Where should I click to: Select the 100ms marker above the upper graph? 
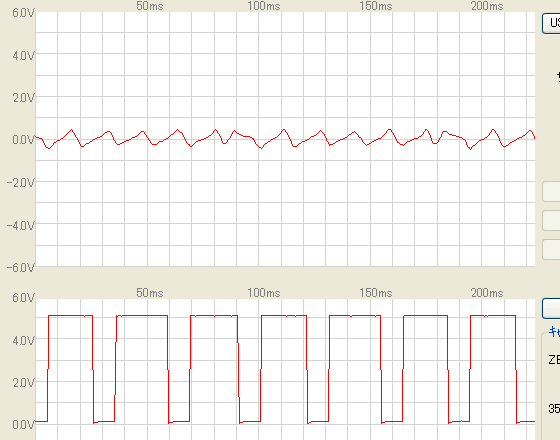[264, 6]
